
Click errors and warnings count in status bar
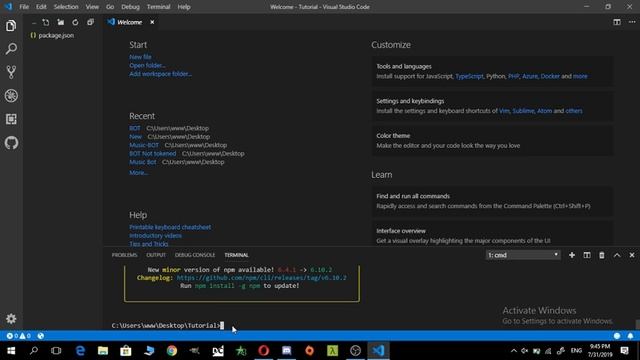(18, 336)
